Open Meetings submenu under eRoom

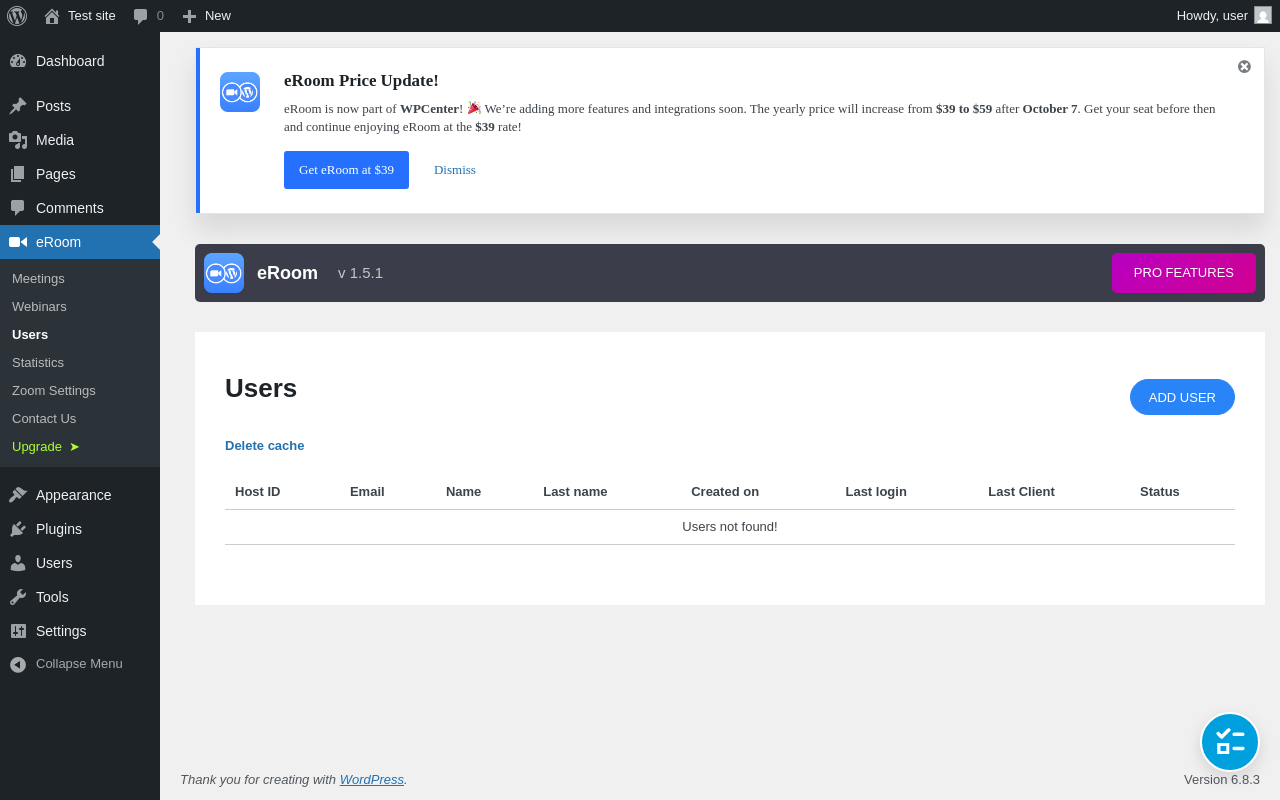pos(38,279)
